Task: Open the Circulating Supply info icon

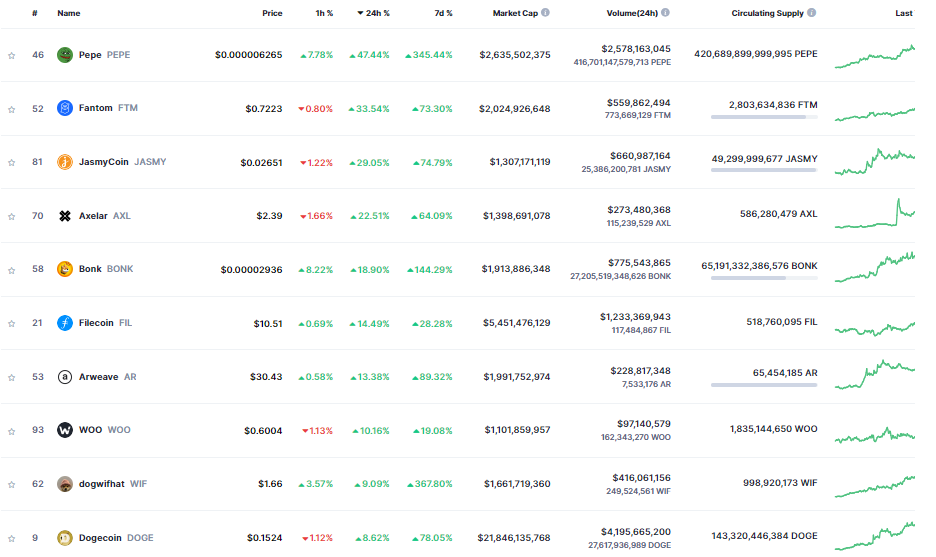Action: click(811, 13)
